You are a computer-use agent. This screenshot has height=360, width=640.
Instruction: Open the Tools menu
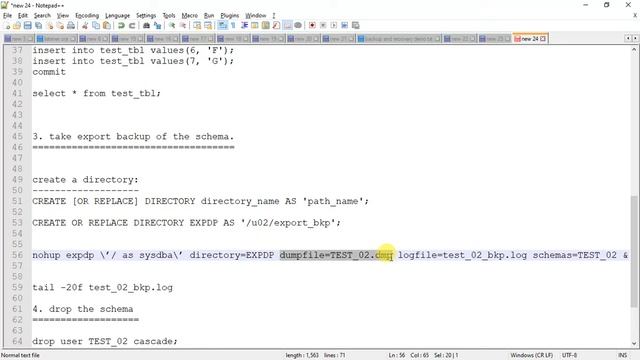tap(169, 16)
